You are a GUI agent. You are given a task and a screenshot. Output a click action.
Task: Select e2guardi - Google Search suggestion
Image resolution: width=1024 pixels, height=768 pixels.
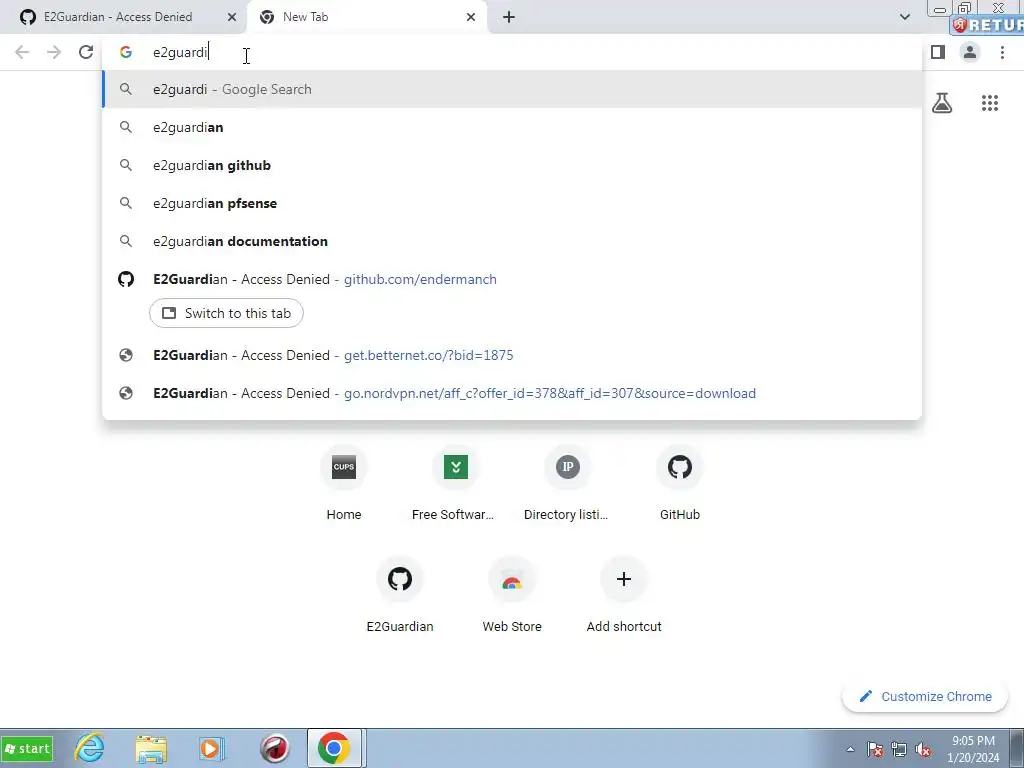pos(512,89)
